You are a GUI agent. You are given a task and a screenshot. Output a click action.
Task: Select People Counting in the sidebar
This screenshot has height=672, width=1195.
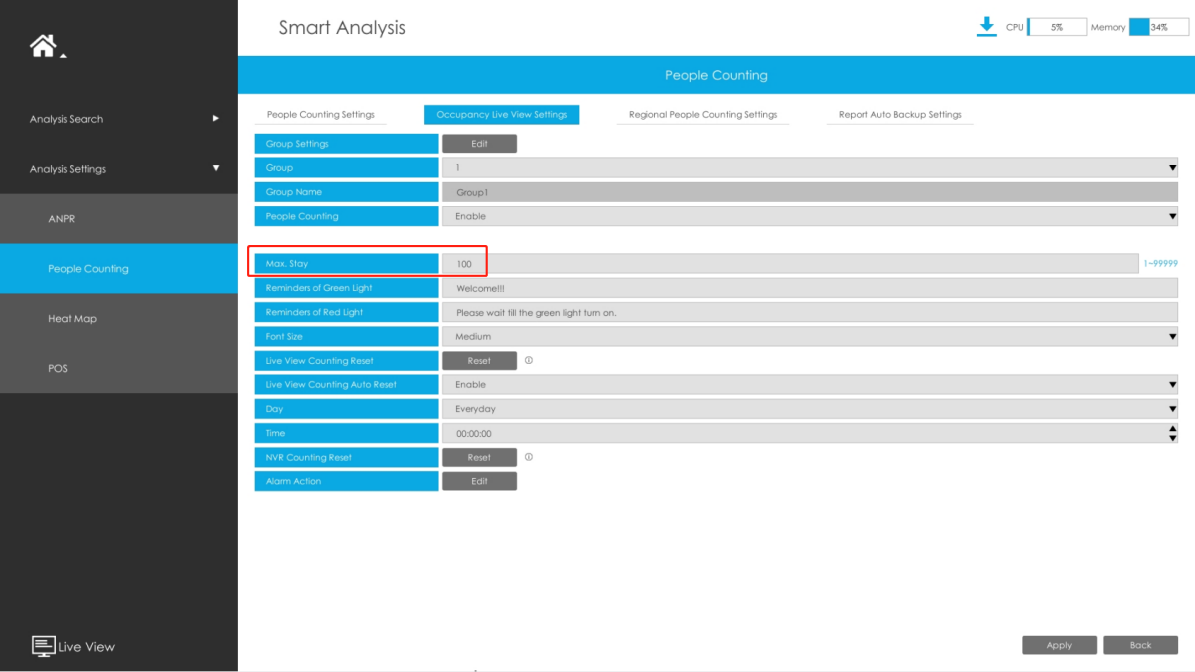(x=119, y=268)
